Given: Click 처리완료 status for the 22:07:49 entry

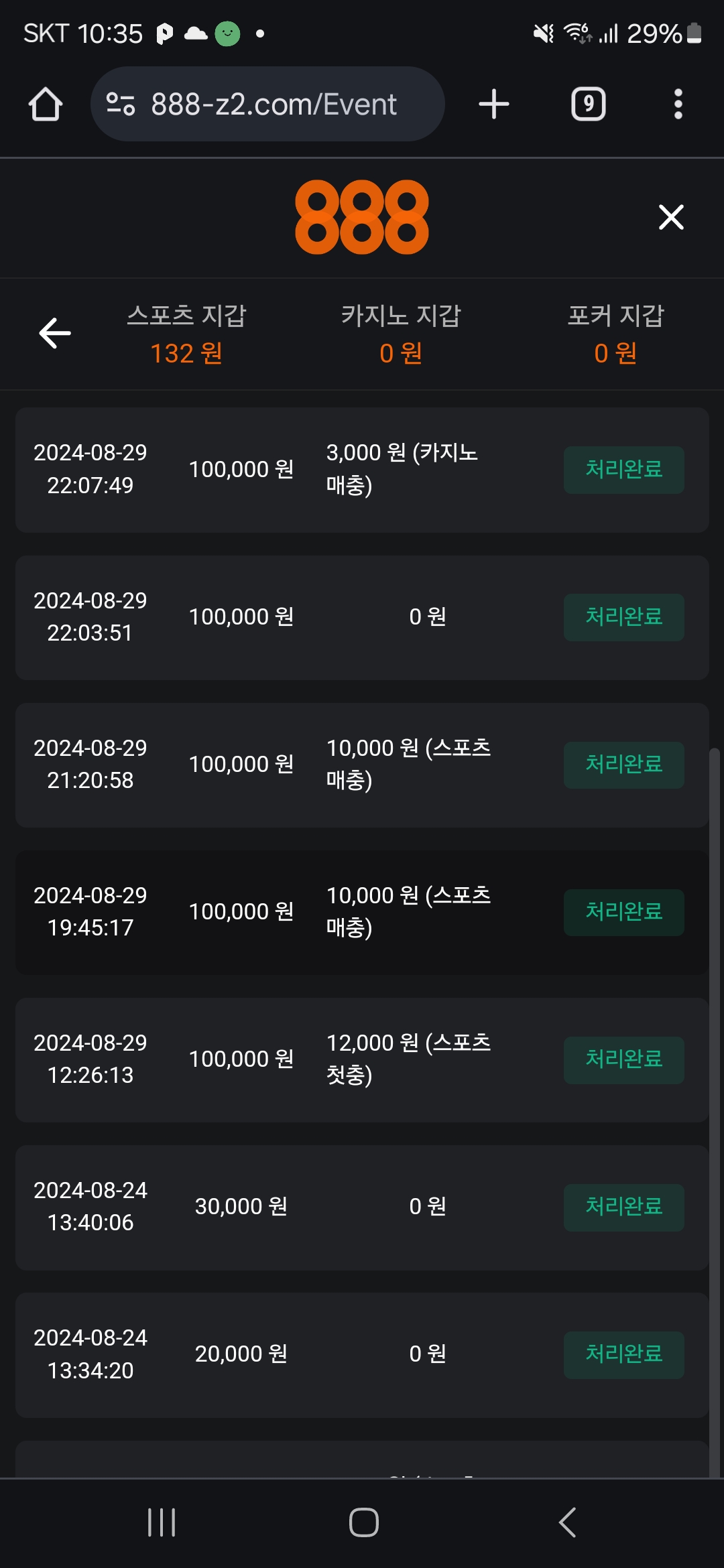Looking at the screenshot, I should point(623,470).
